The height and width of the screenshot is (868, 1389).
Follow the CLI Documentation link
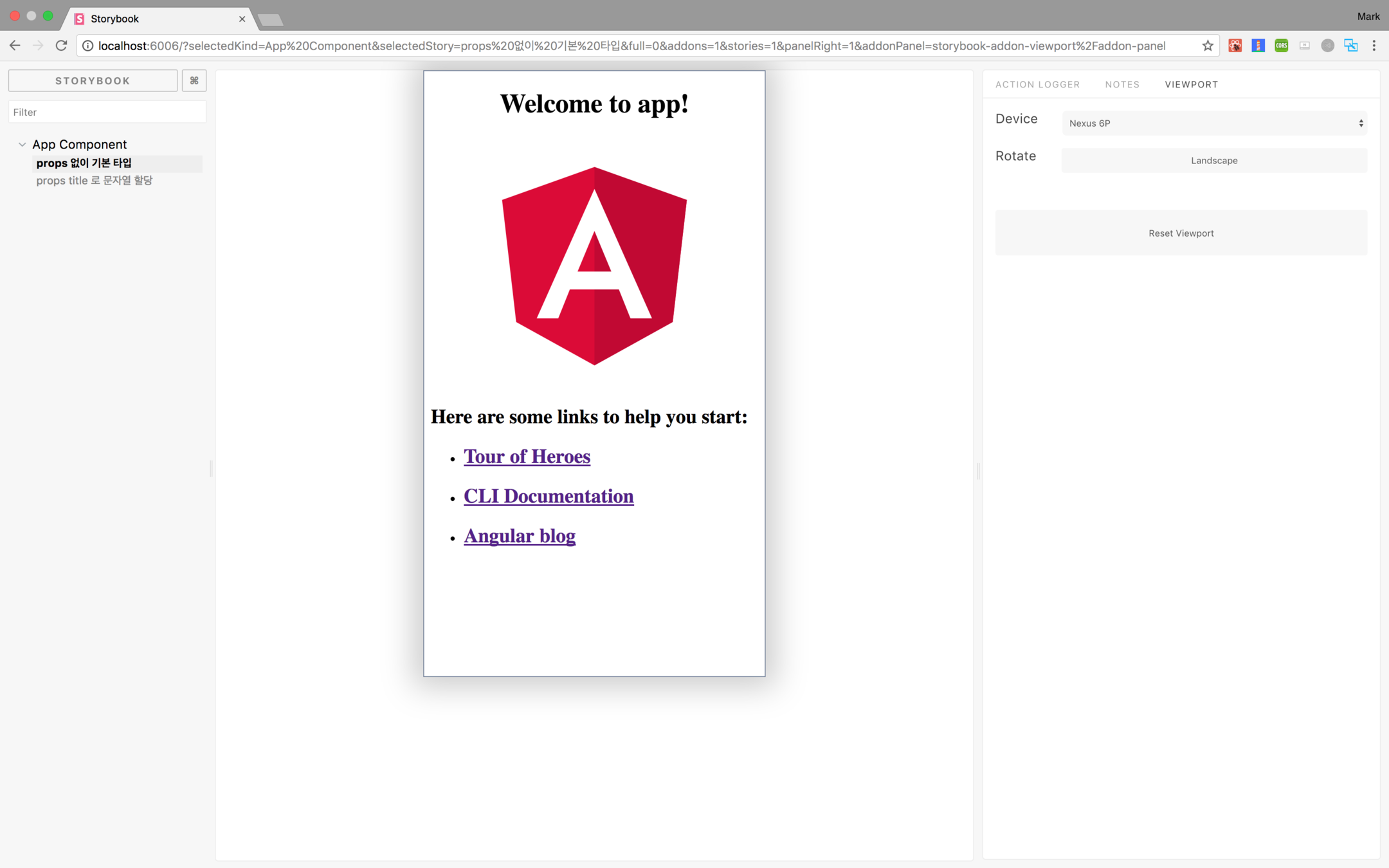(x=548, y=496)
